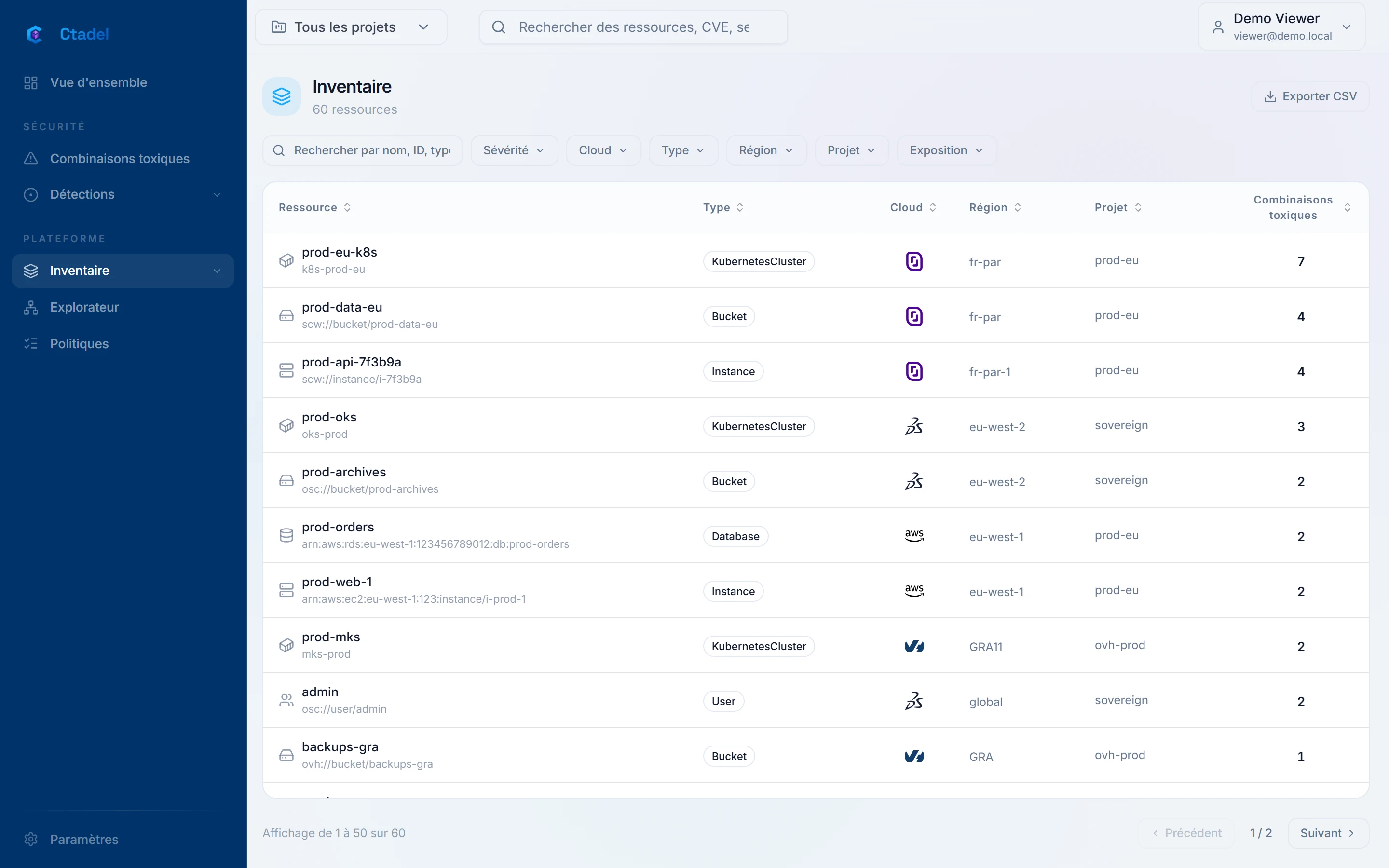Open the Tous les projets dropdown

351,27
